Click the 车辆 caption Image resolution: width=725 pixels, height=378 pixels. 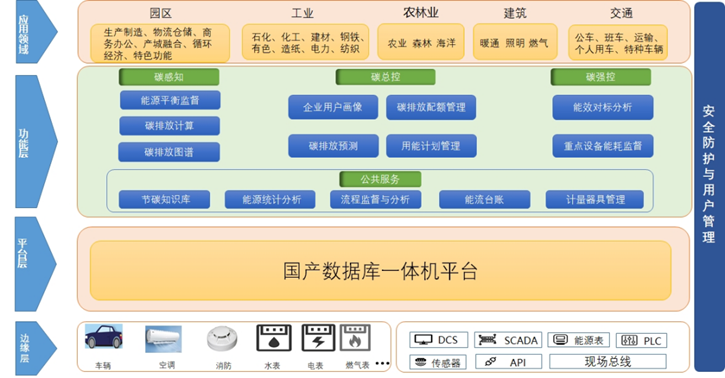click(103, 366)
